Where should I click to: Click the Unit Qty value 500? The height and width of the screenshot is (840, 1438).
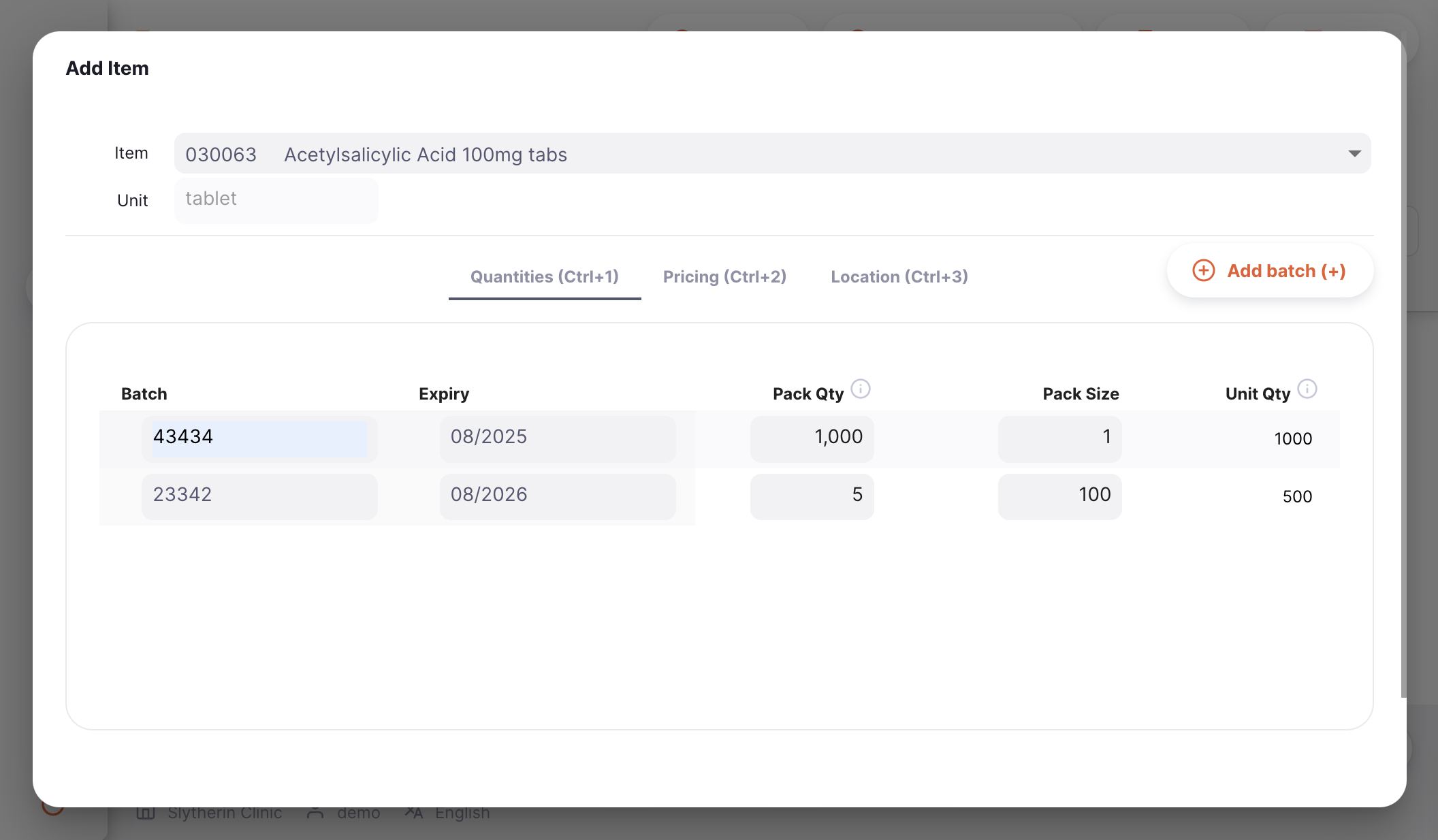point(1297,497)
